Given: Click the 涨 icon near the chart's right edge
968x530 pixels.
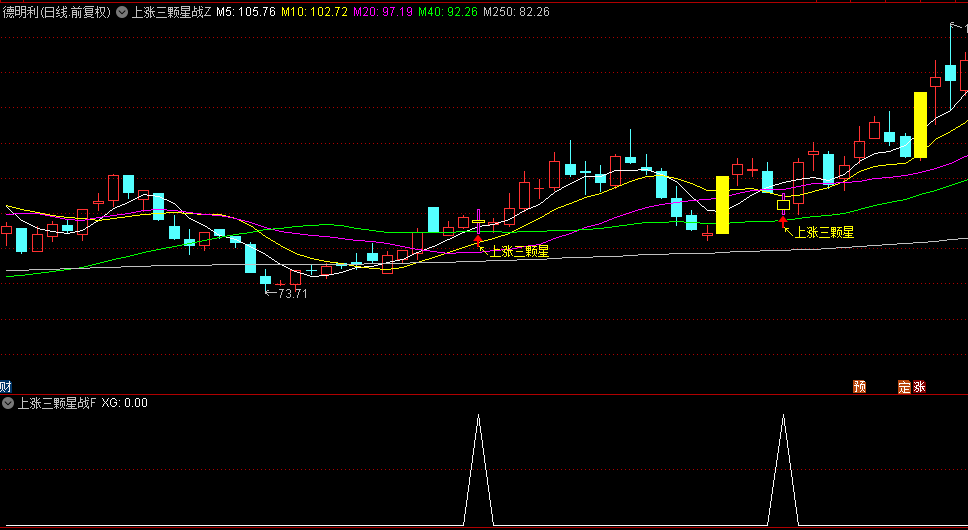Looking at the screenshot, I should tap(920, 387).
